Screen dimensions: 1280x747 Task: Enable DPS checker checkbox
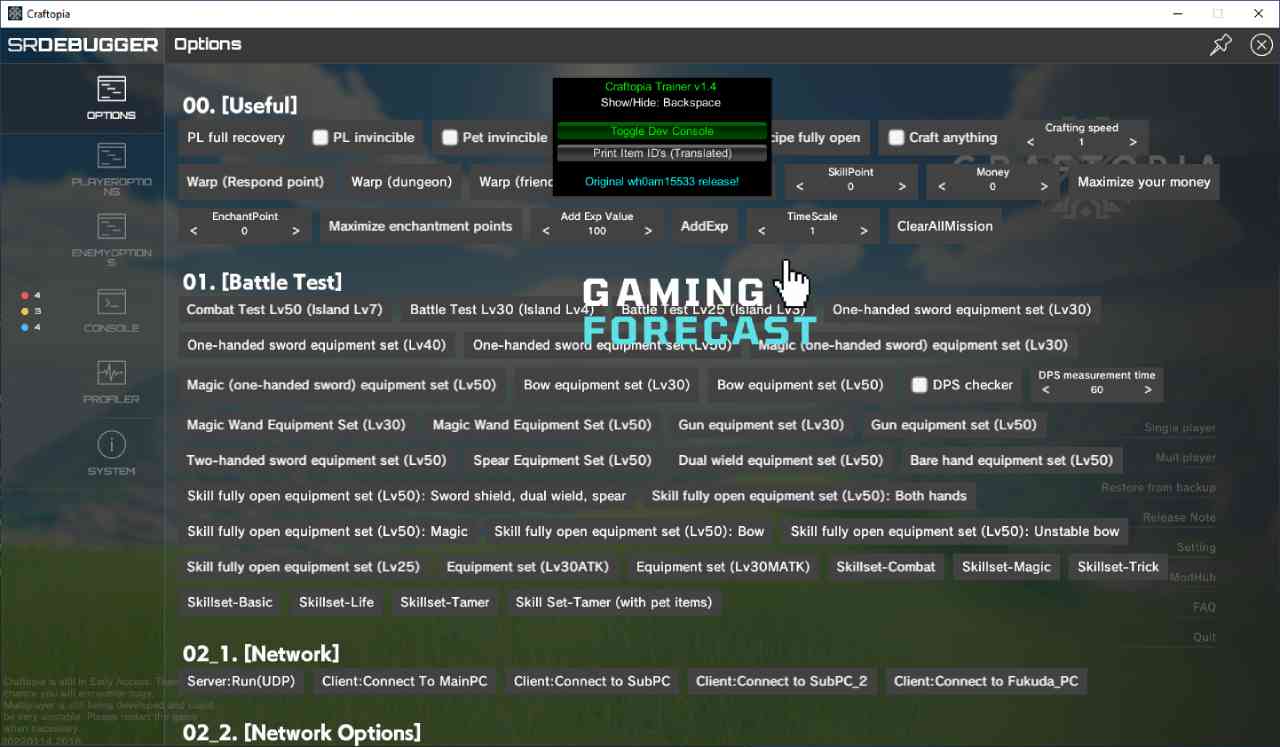919,385
